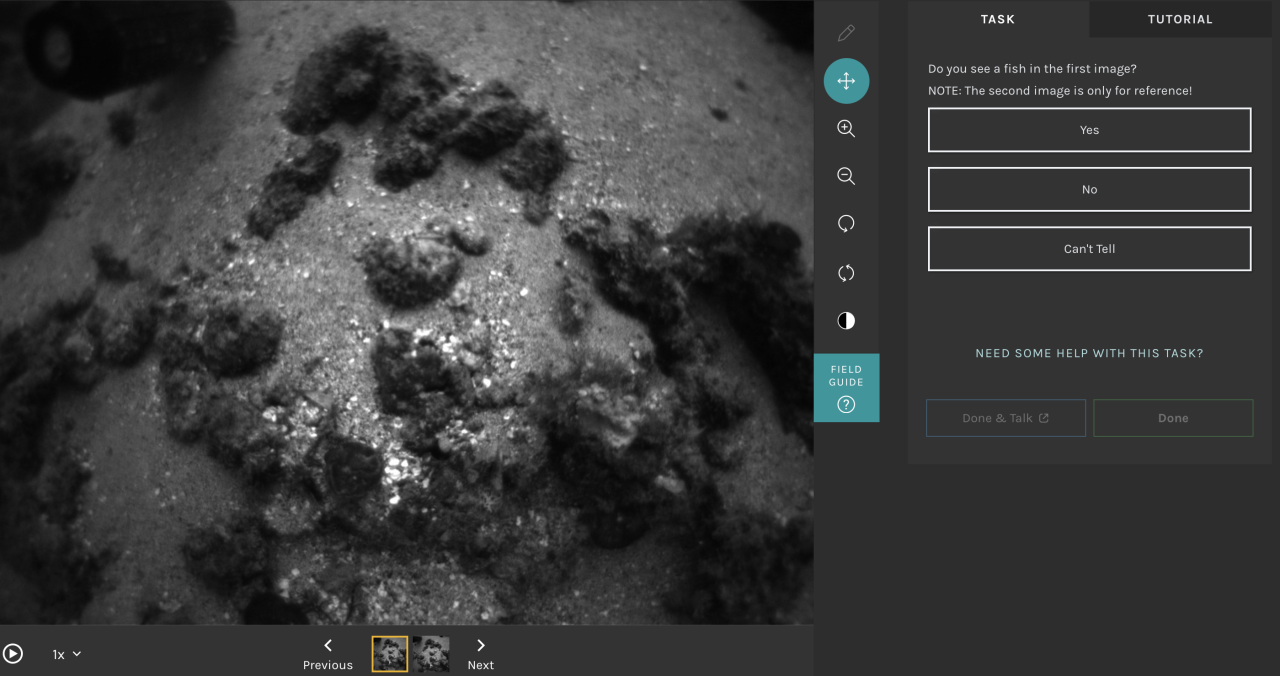1280x676 pixels.
Task: Choose the Can't Tell answer option
Action: point(1089,249)
